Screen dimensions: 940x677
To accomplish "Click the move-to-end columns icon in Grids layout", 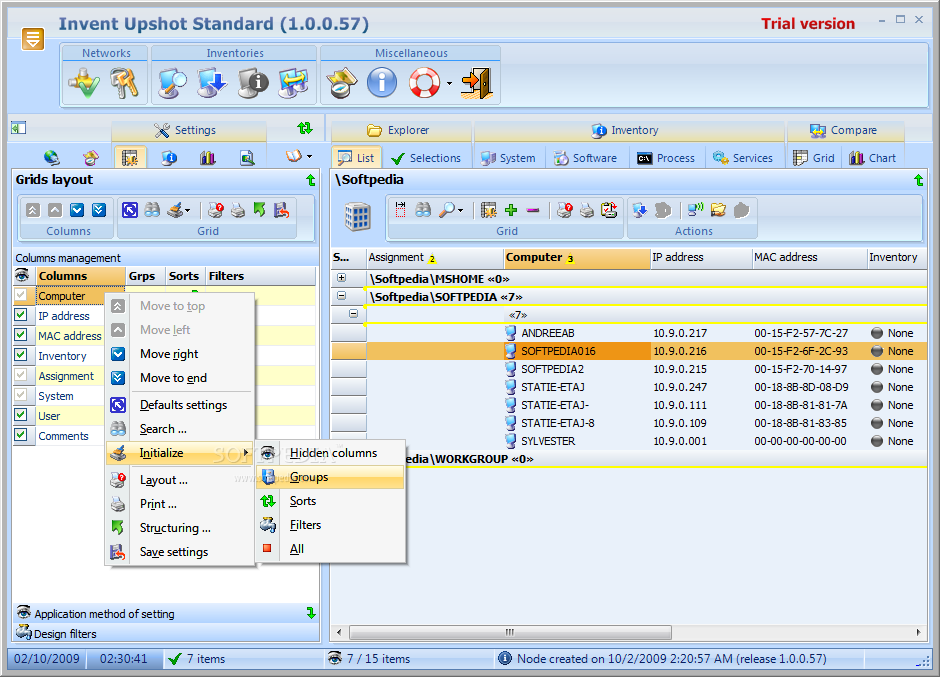I will [99, 210].
